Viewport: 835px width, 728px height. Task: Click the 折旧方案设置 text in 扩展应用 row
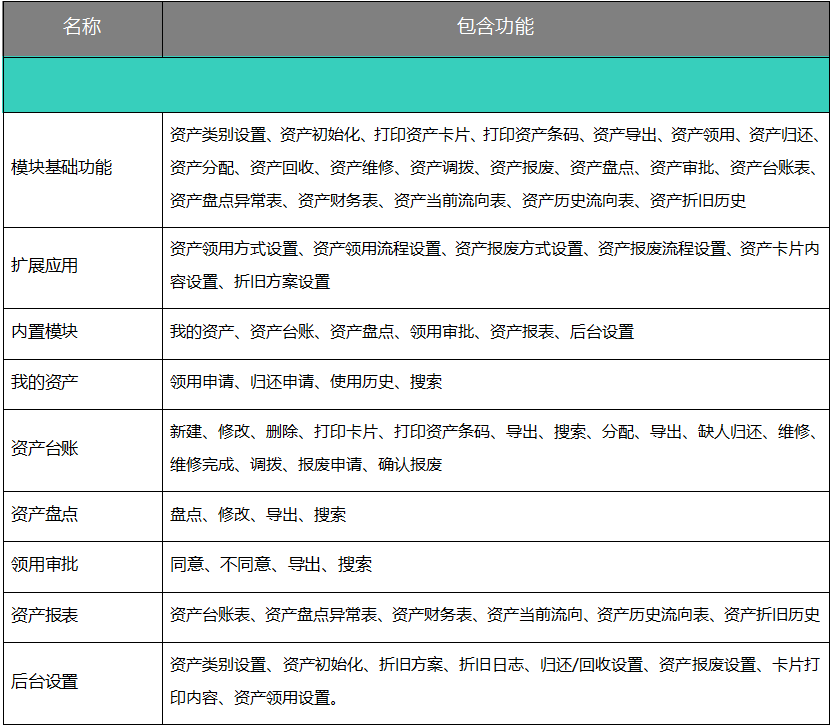click(281, 282)
